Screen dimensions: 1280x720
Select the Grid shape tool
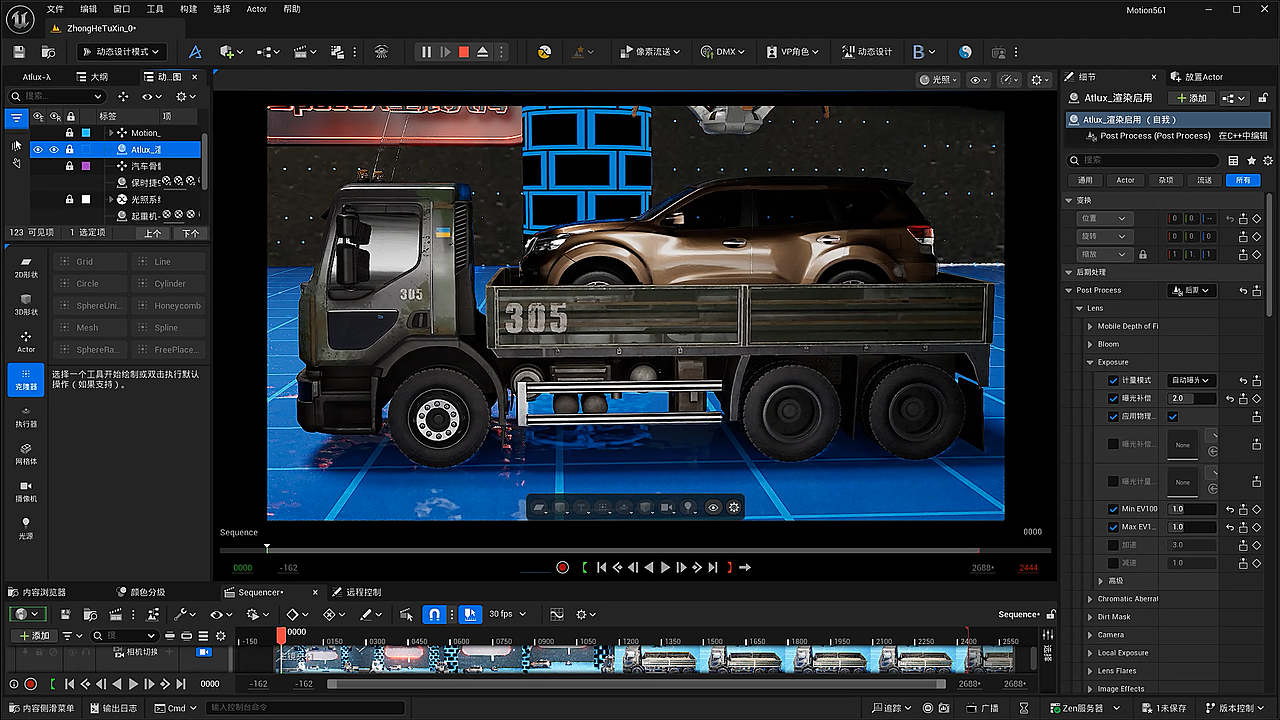tap(89, 261)
